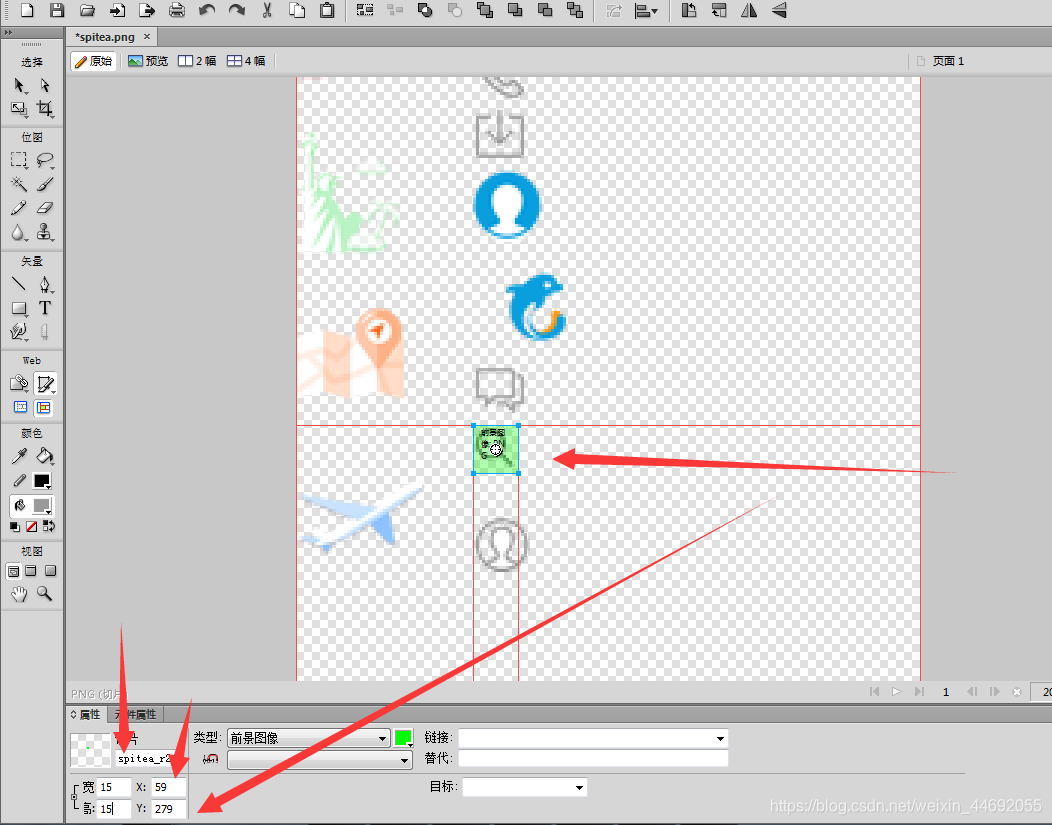Open the 属性 properties tab
This screenshot has width=1052, height=825.
[87, 714]
